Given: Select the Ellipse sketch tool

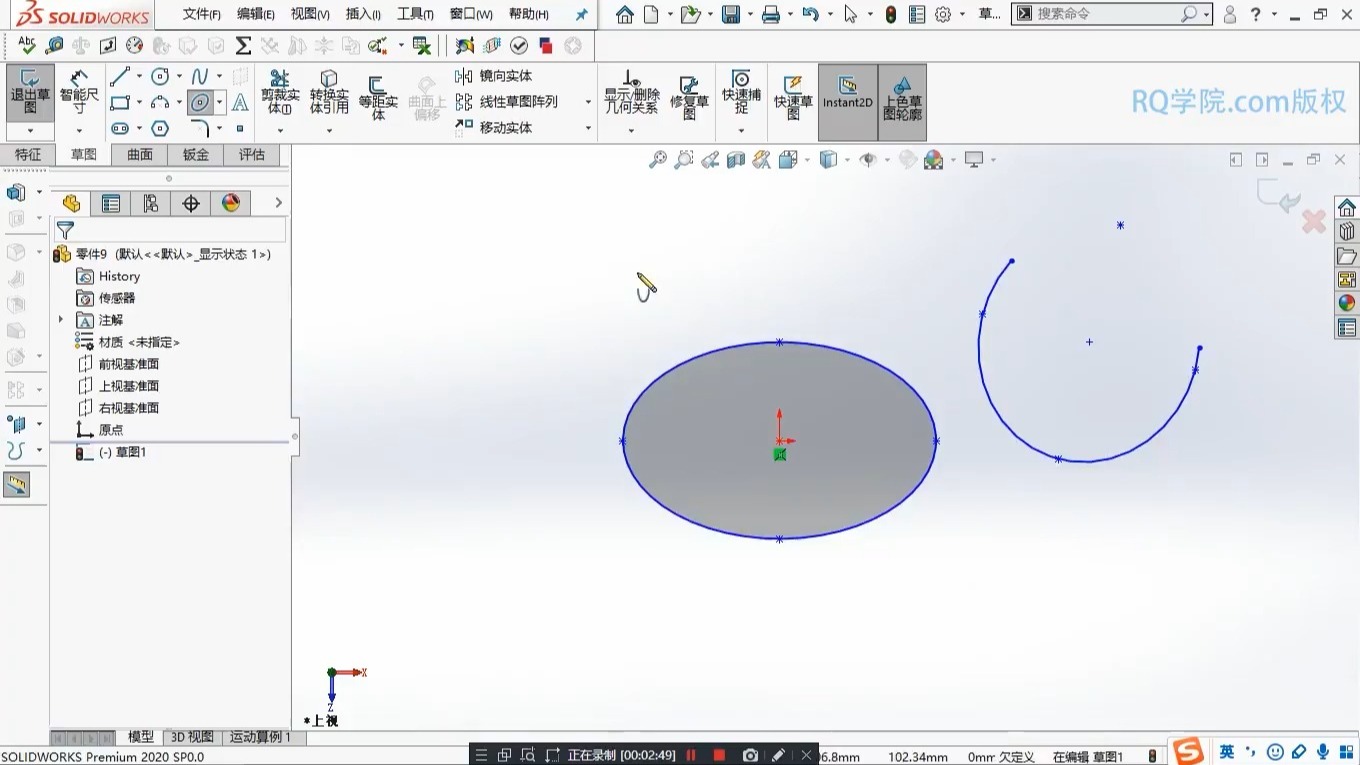Looking at the screenshot, I should [198, 104].
